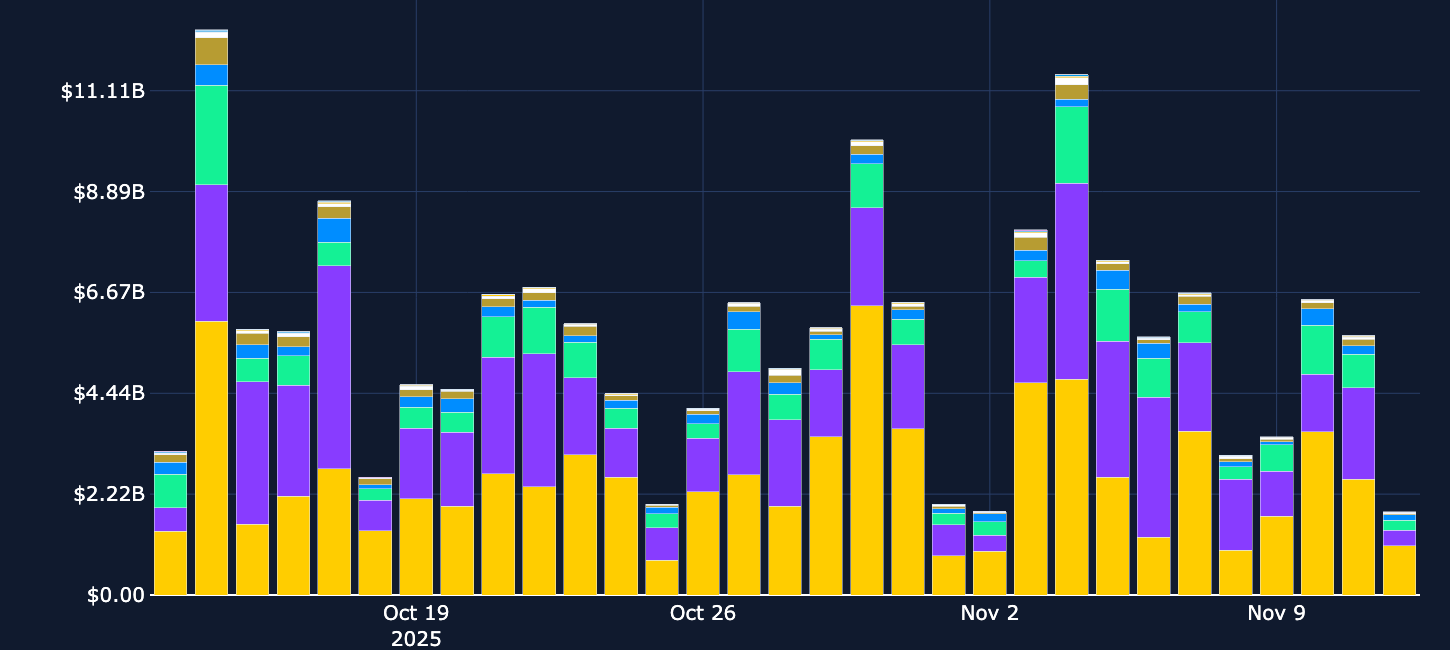Click the Oct 26 x-axis date label
Viewport: 1450px width, 650px height.
[703, 613]
